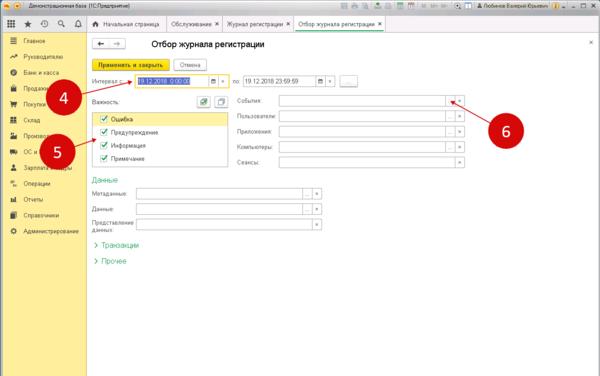Image resolution: width=600 pixels, height=376 pixels.
Task: Uncheck the Примечание checkbox
Action: tap(104, 158)
